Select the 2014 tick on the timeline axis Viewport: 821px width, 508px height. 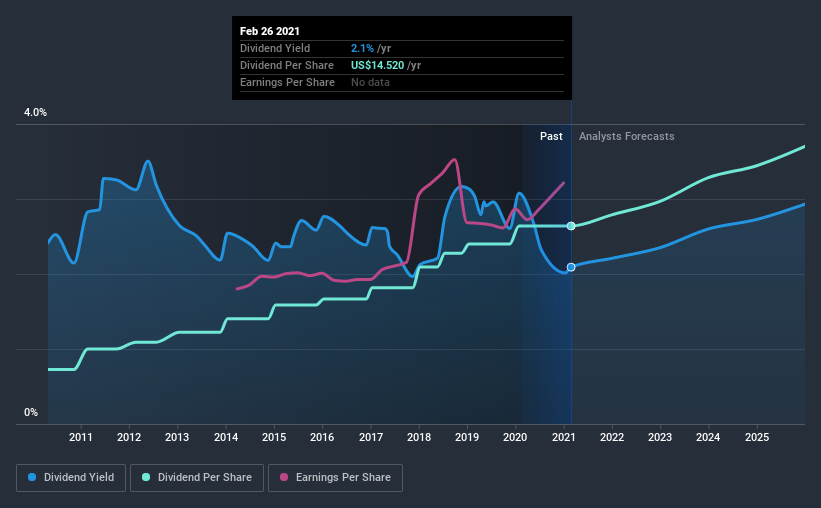coord(226,438)
